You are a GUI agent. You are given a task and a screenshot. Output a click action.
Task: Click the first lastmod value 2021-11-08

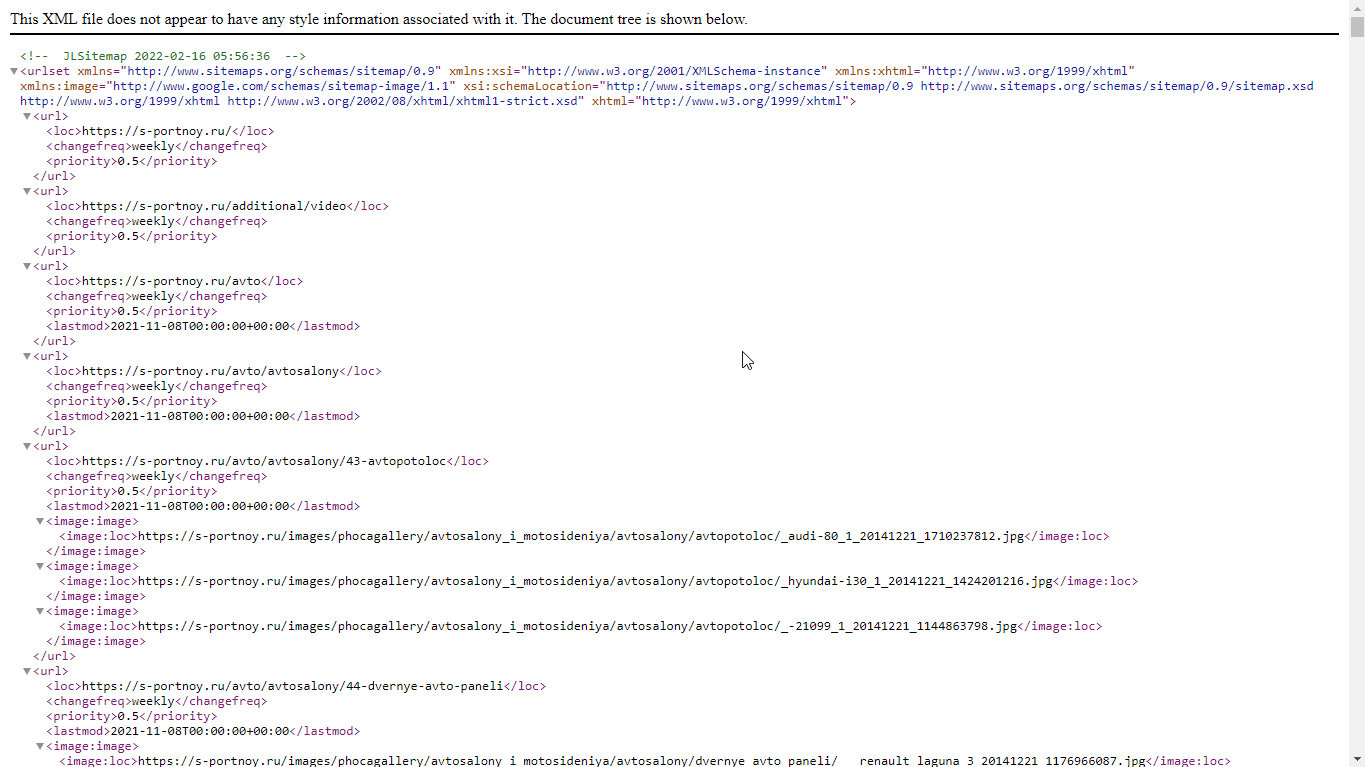pos(199,326)
